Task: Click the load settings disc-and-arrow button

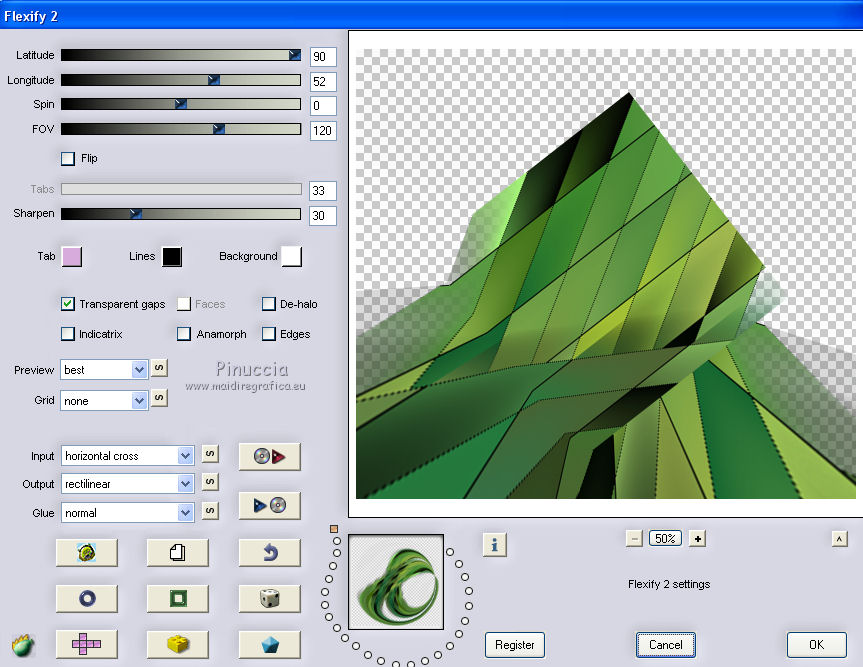Action: click(x=270, y=456)
